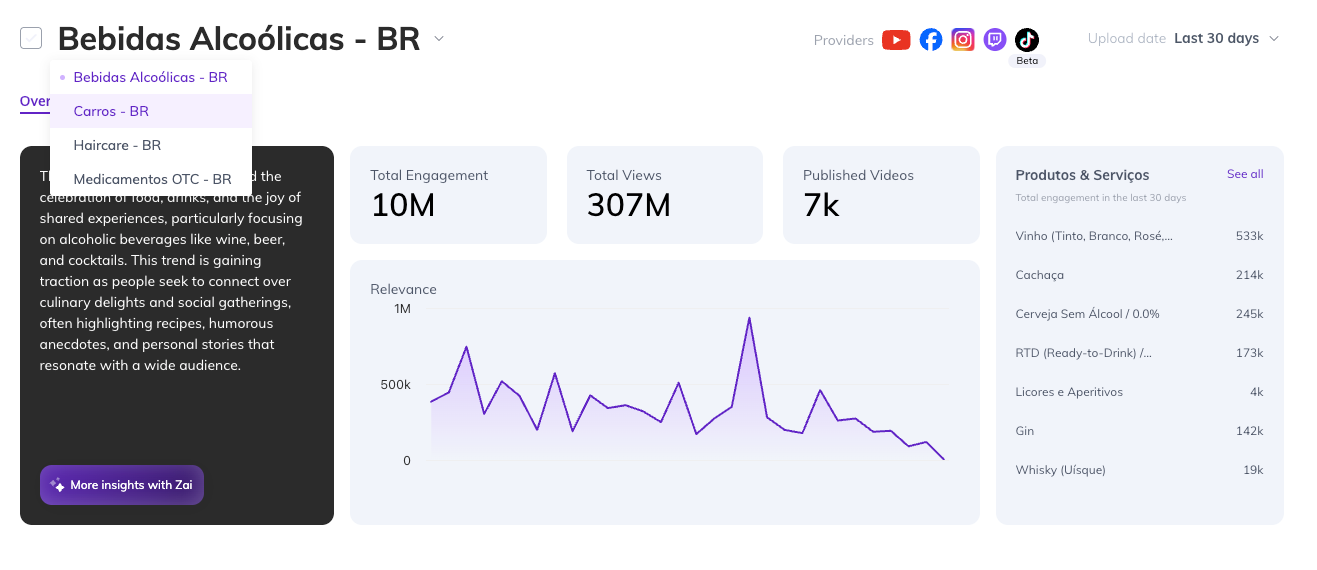This screenshot has height=570, width=1317.
Task: Select the Twitch provider icon
Action: click(995, 40)
